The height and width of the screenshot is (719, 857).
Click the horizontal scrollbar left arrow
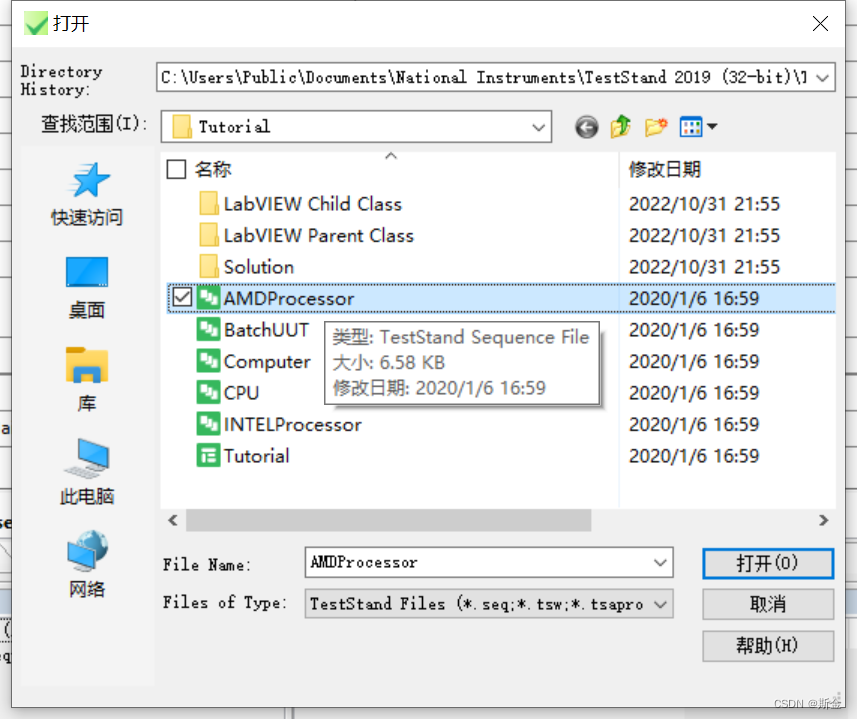[173, 520]
